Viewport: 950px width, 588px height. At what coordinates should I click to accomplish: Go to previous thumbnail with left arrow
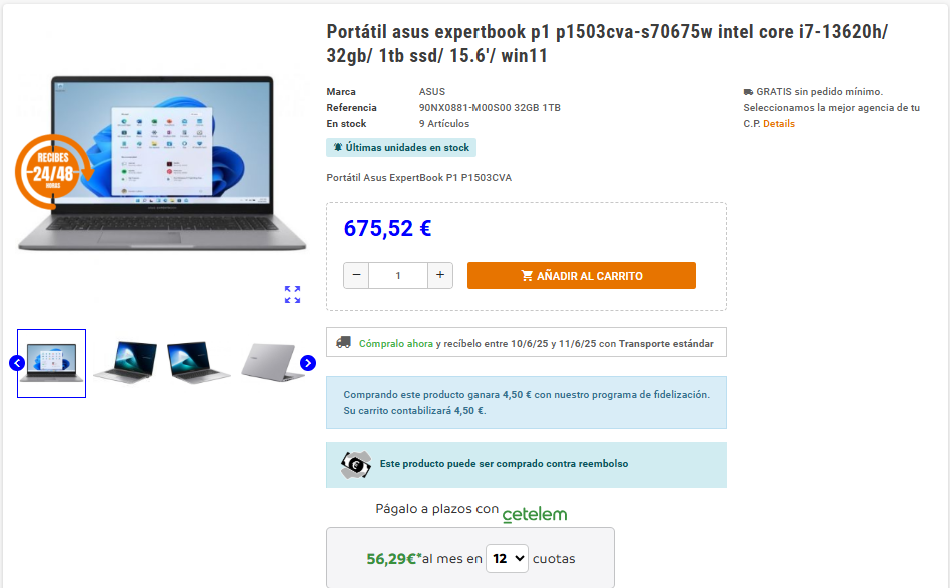pos(17,363)
